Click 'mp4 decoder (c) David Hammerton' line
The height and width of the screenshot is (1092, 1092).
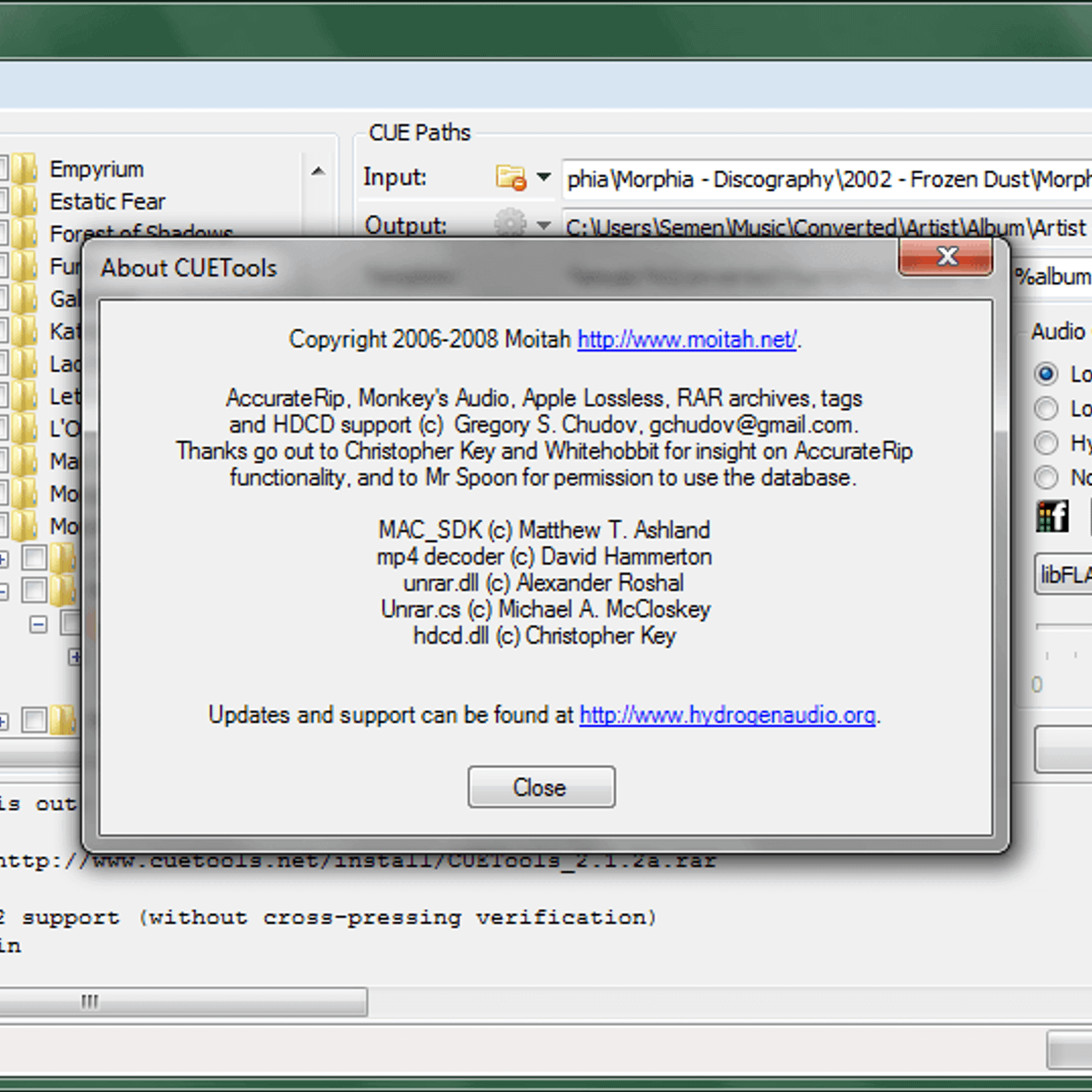tap(544, 556)
